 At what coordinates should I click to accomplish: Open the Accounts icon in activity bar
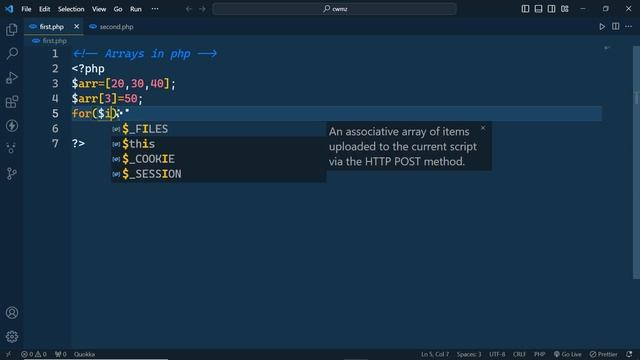tap(12, 313)
